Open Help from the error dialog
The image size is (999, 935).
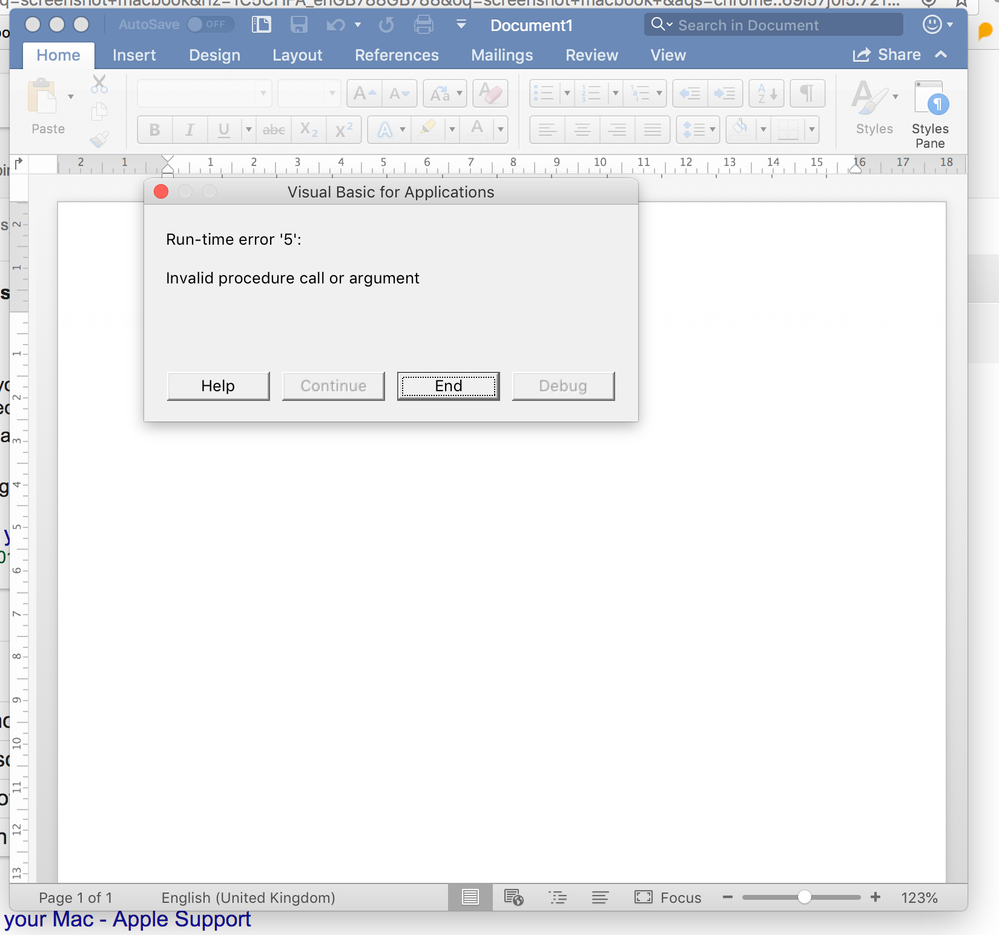(x=218, y=385)
